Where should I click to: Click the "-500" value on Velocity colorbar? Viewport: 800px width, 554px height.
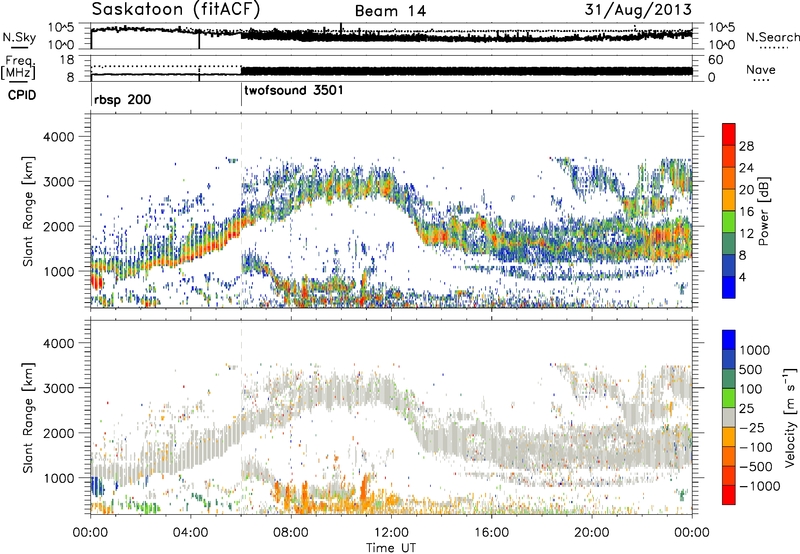point(756,467)
